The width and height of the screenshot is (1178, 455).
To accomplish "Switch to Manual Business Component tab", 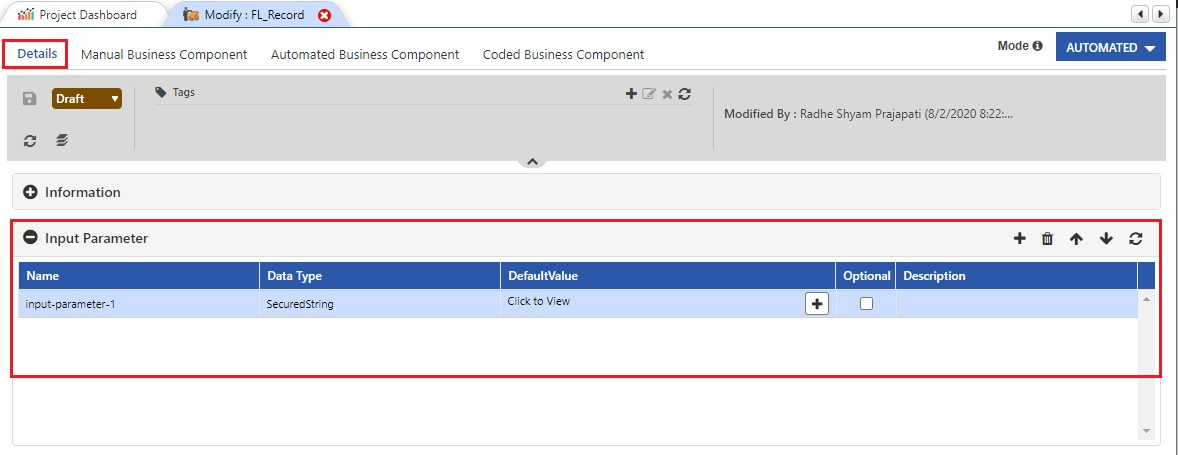I will [x=164, y=55].
